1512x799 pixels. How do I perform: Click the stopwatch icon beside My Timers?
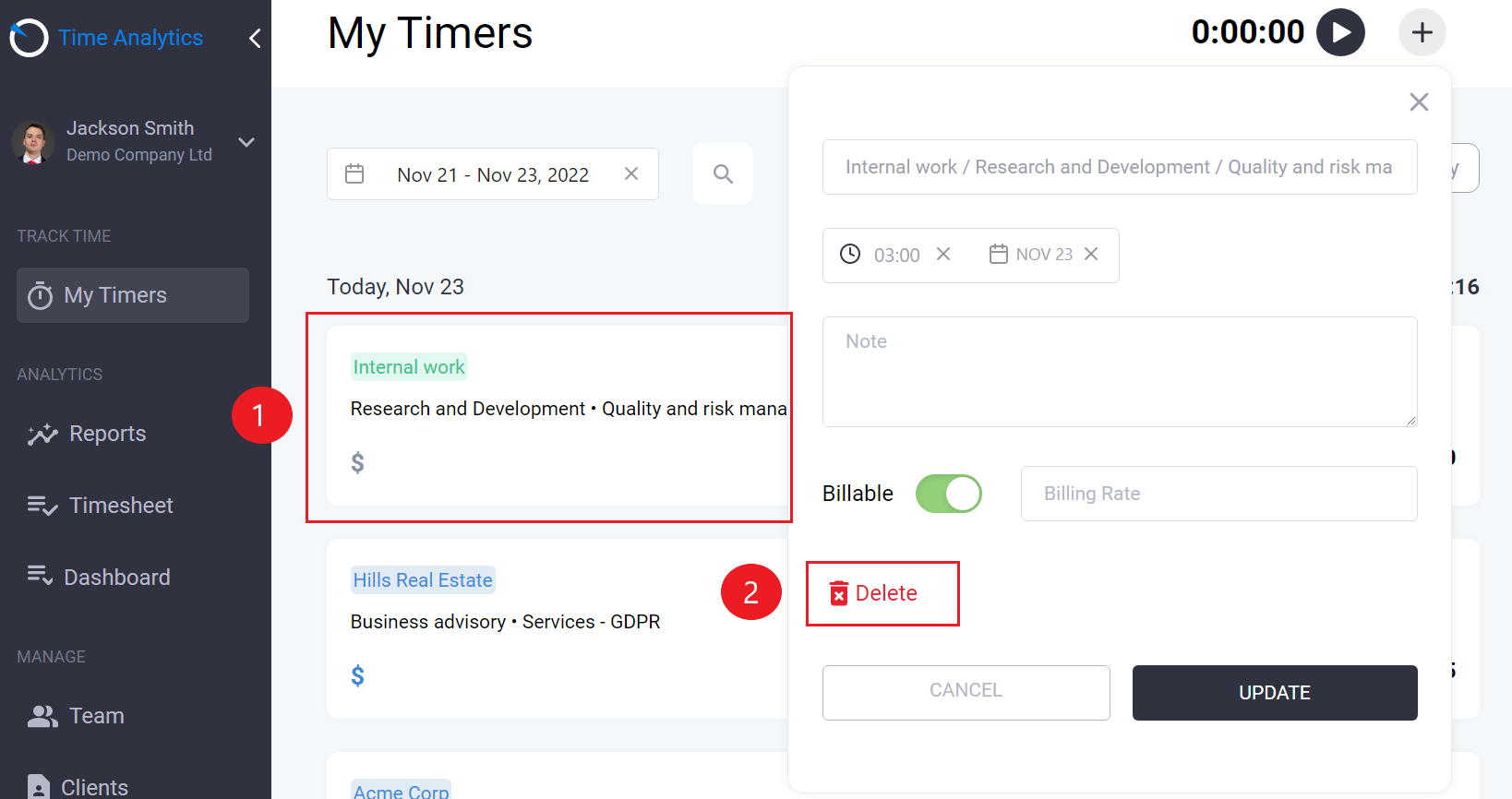[40, 295]
